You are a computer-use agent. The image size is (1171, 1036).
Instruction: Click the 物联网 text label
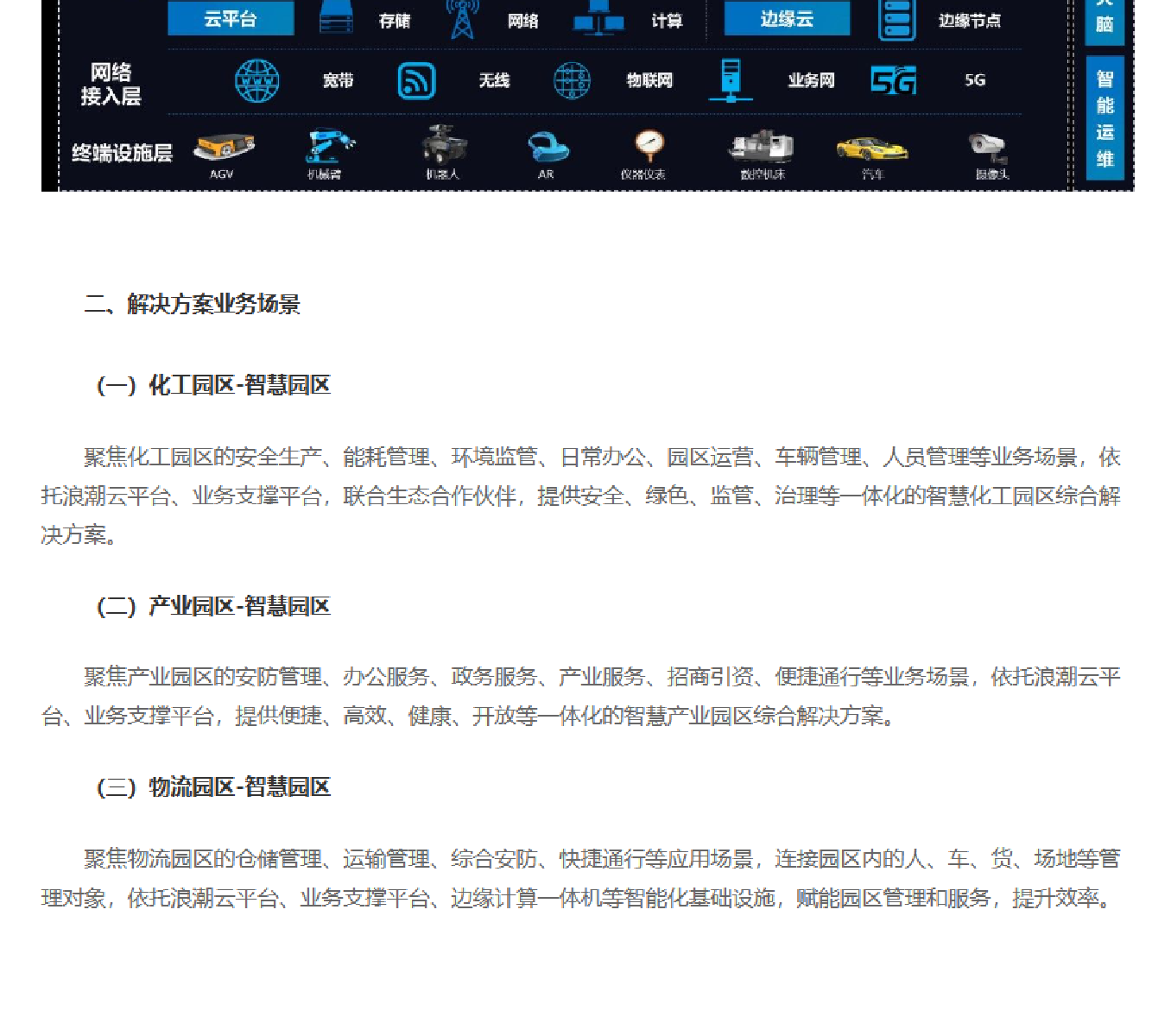(649, 80)
